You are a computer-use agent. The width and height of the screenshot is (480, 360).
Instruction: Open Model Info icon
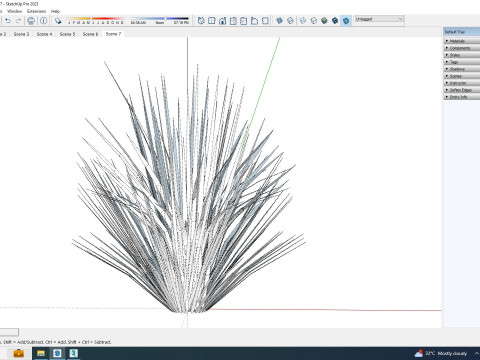click(x=43, y=21)
